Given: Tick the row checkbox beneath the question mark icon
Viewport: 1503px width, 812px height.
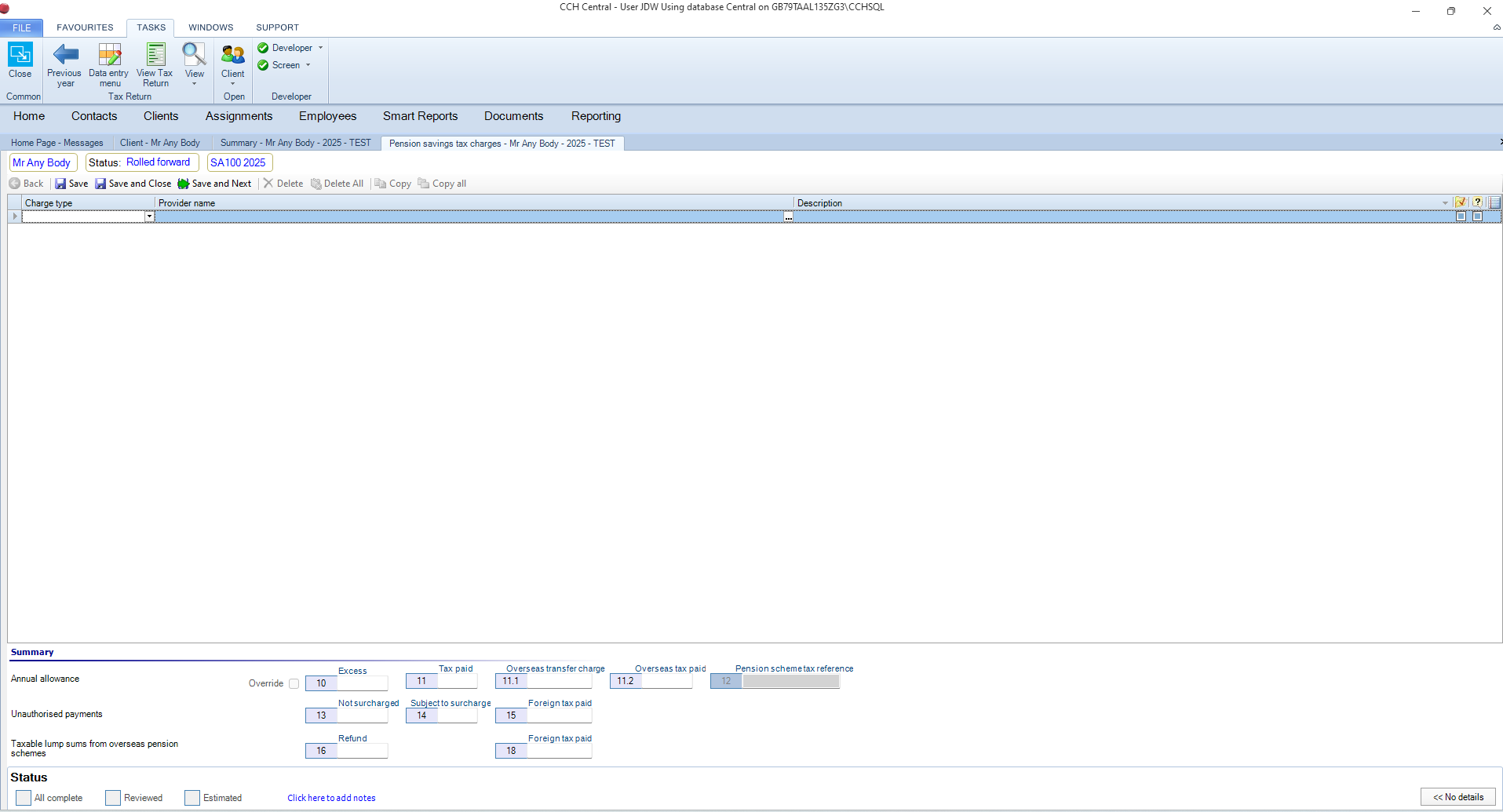Looking at the screenshot, I should (x=1478, y=217).
